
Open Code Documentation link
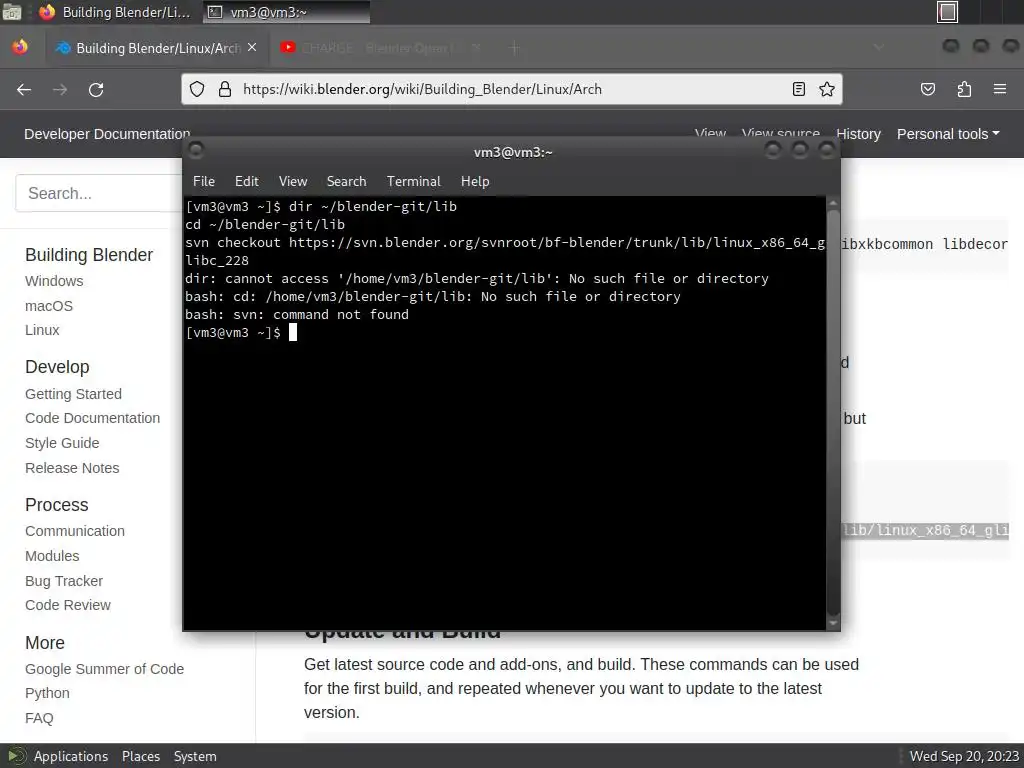click(92, 418)
